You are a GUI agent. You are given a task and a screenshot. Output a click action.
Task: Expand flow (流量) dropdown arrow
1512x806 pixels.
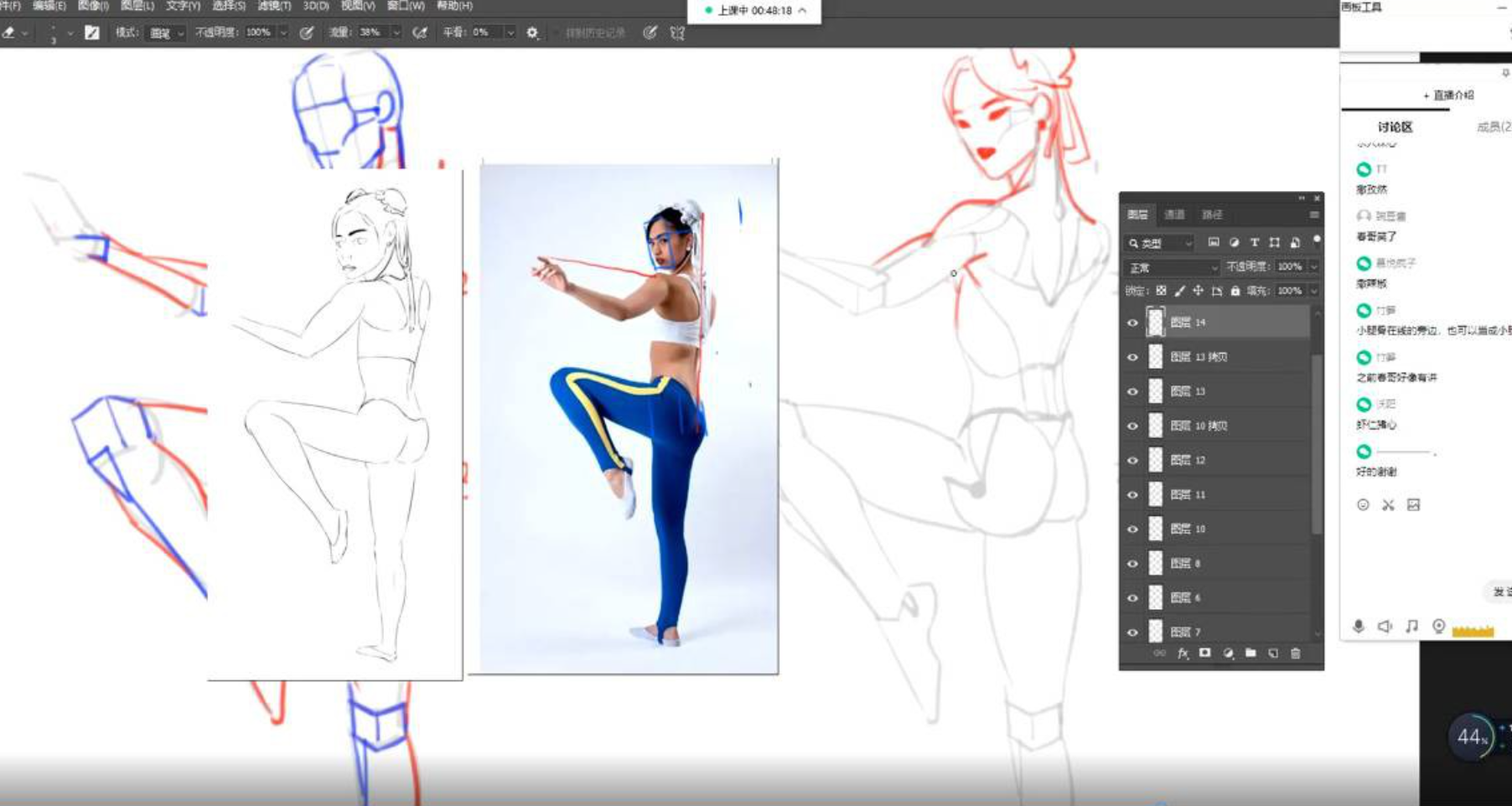[396, 33]
